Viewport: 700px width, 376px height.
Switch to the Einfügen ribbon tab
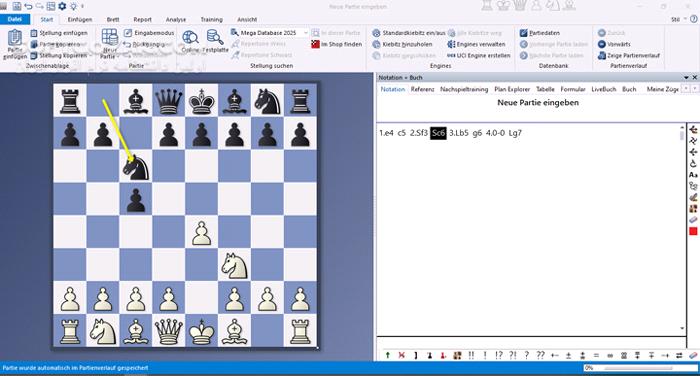tap(79, 20)
